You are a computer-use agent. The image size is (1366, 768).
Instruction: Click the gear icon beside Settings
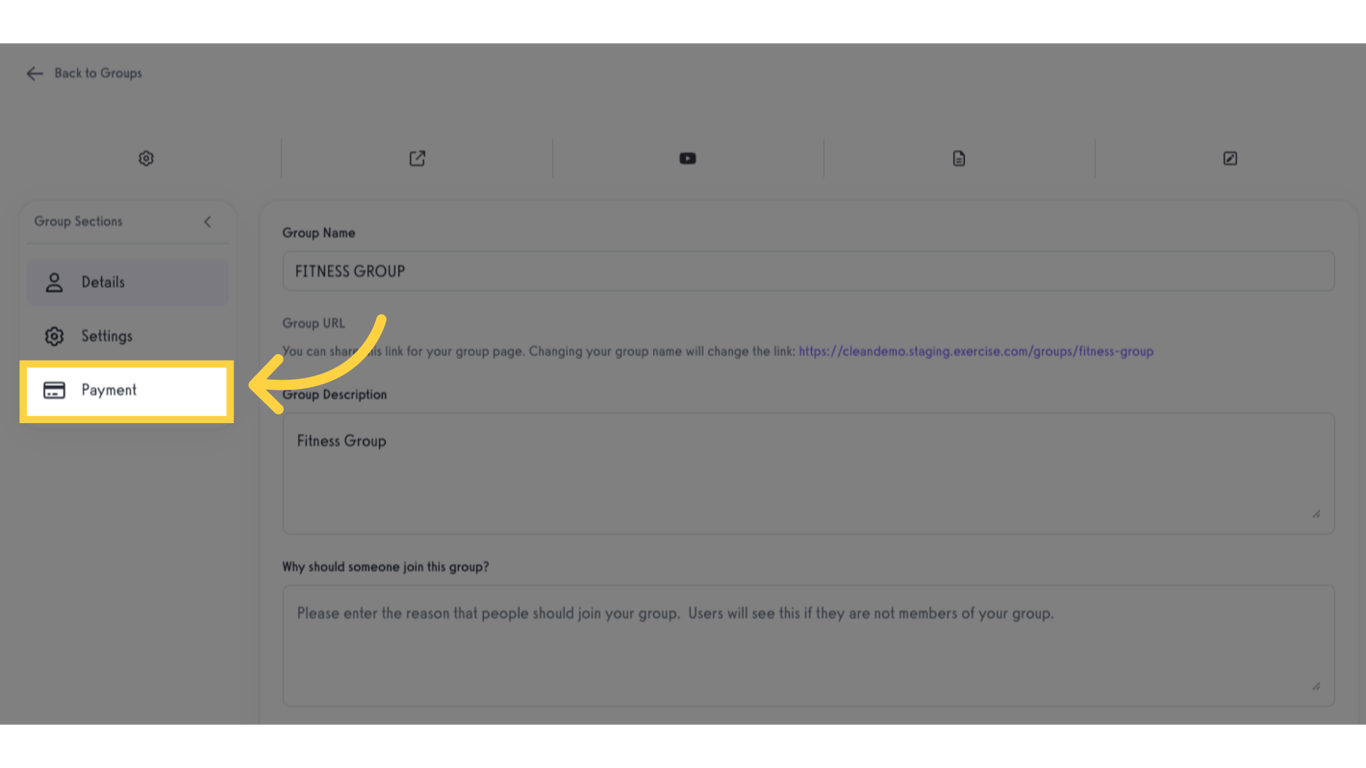tap(54, 335)
